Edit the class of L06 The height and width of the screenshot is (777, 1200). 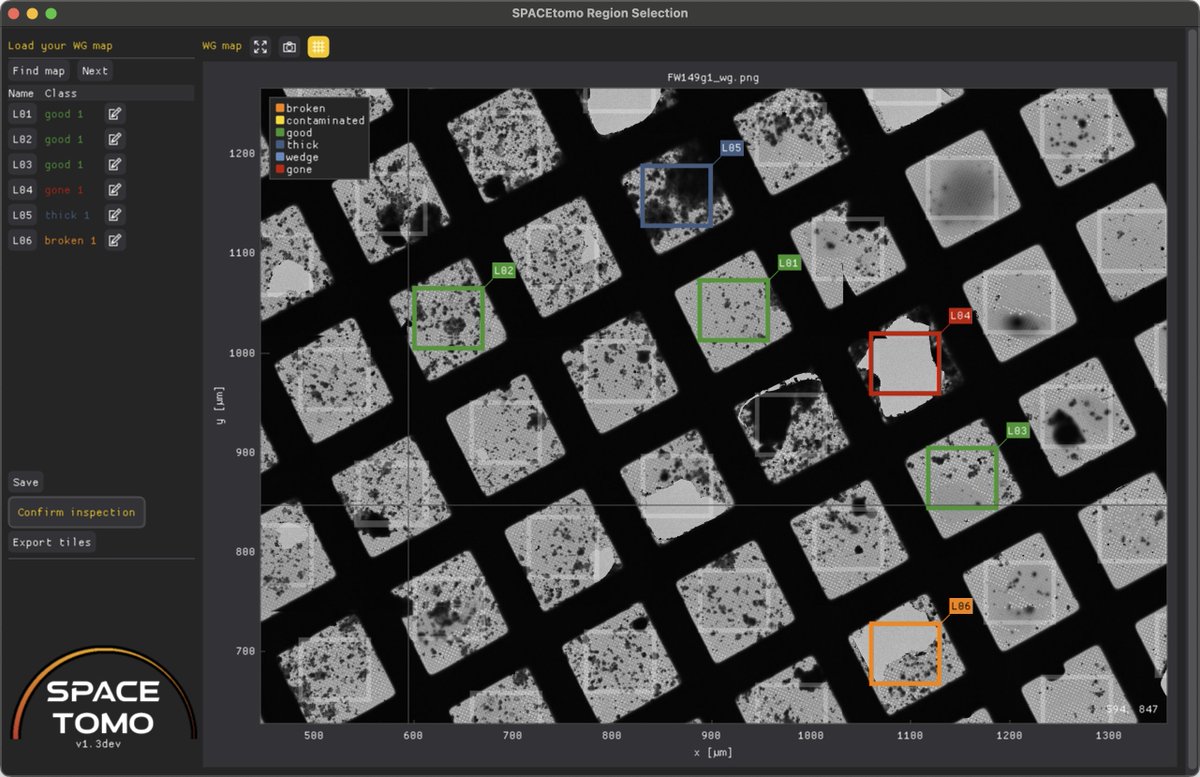[115, 240]
